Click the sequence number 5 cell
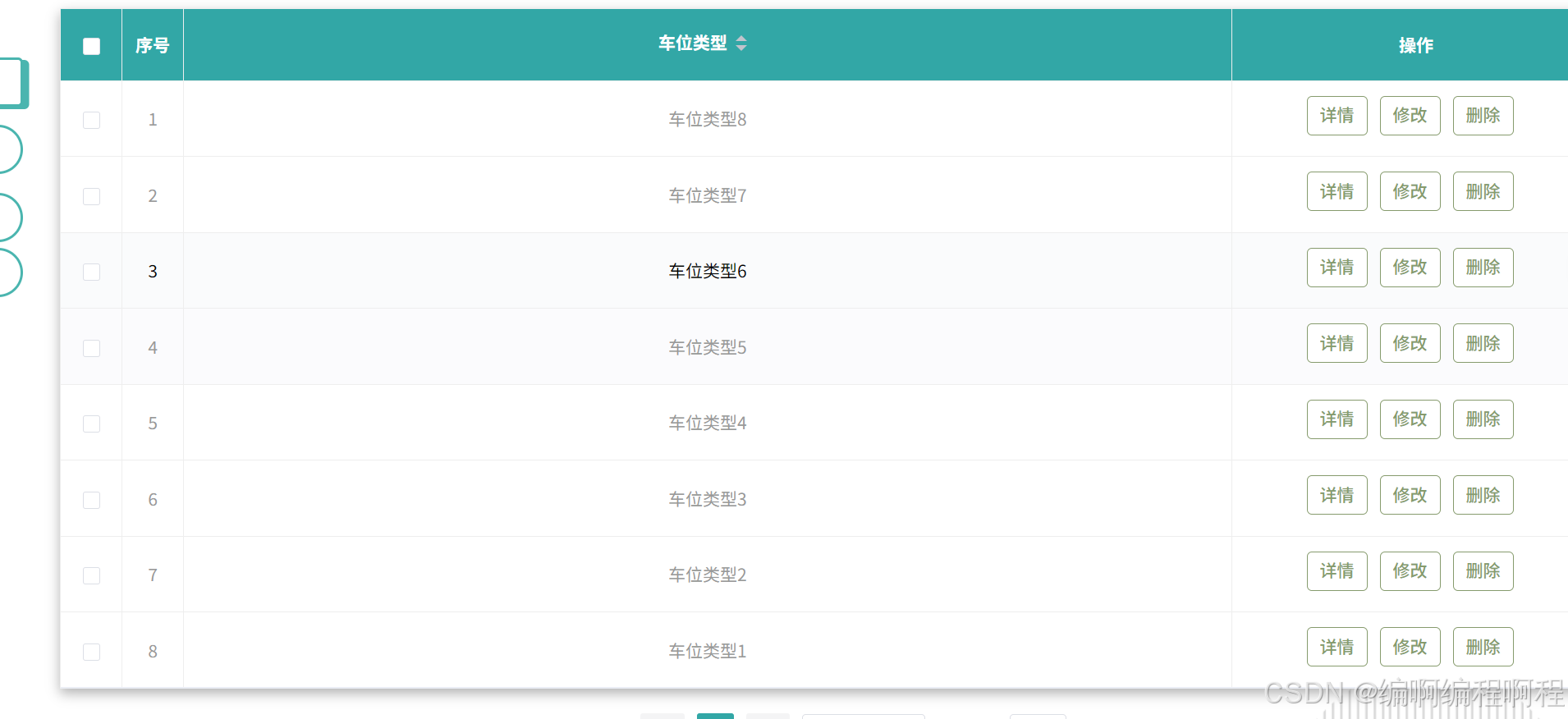This screenshot has height=719, width=1568. coord(153,424)
